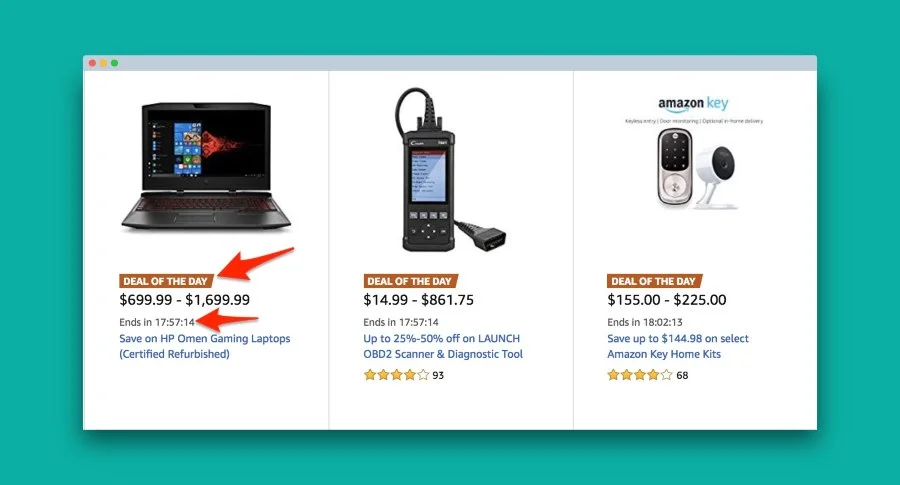Click the LAUNCH OBD2 scanner product image
The height and width of the screenshot is (485, 900).
coord(451,170)
